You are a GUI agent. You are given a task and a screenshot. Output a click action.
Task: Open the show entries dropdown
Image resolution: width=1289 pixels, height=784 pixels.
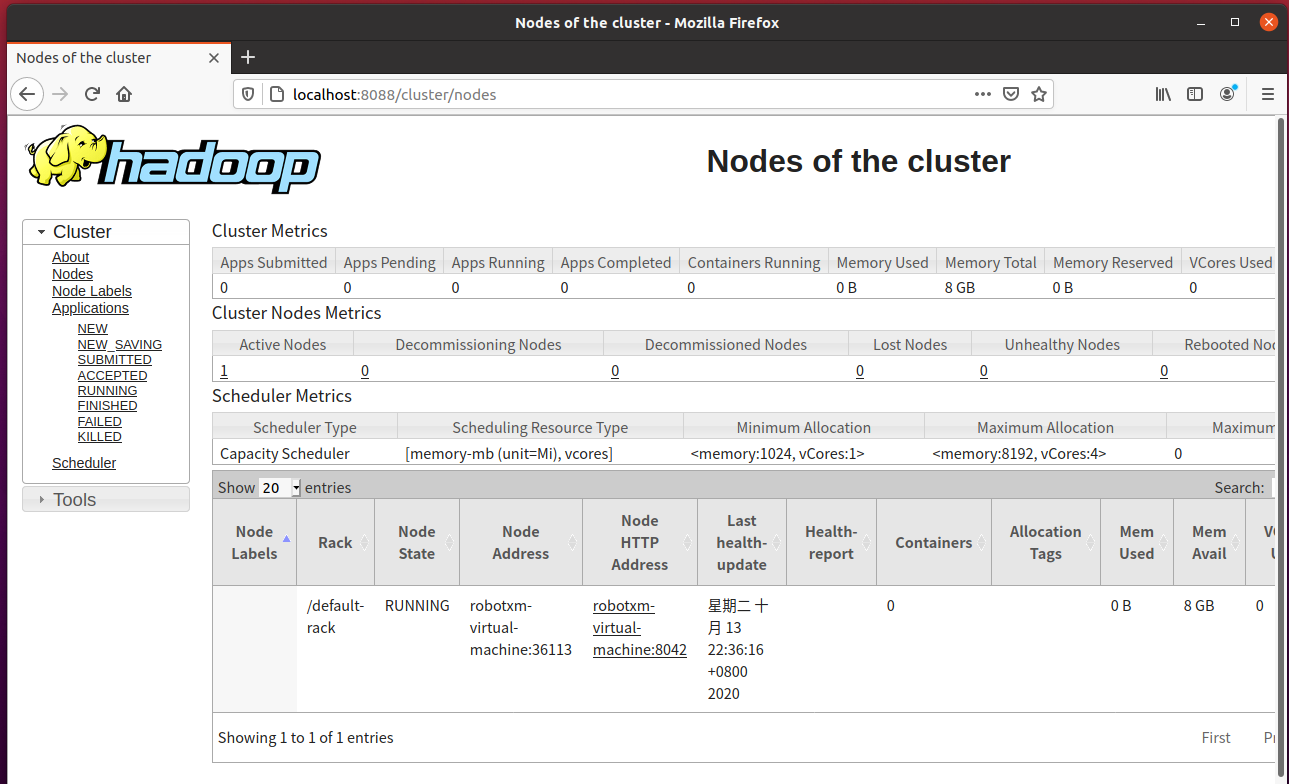pyautogui.click(x=280, y=488)
